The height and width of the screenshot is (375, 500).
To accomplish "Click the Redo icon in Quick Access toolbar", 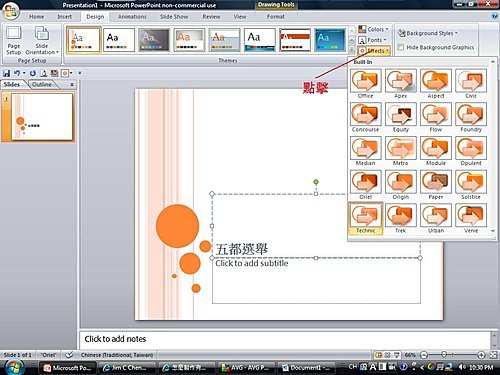I will click(33, 73).
